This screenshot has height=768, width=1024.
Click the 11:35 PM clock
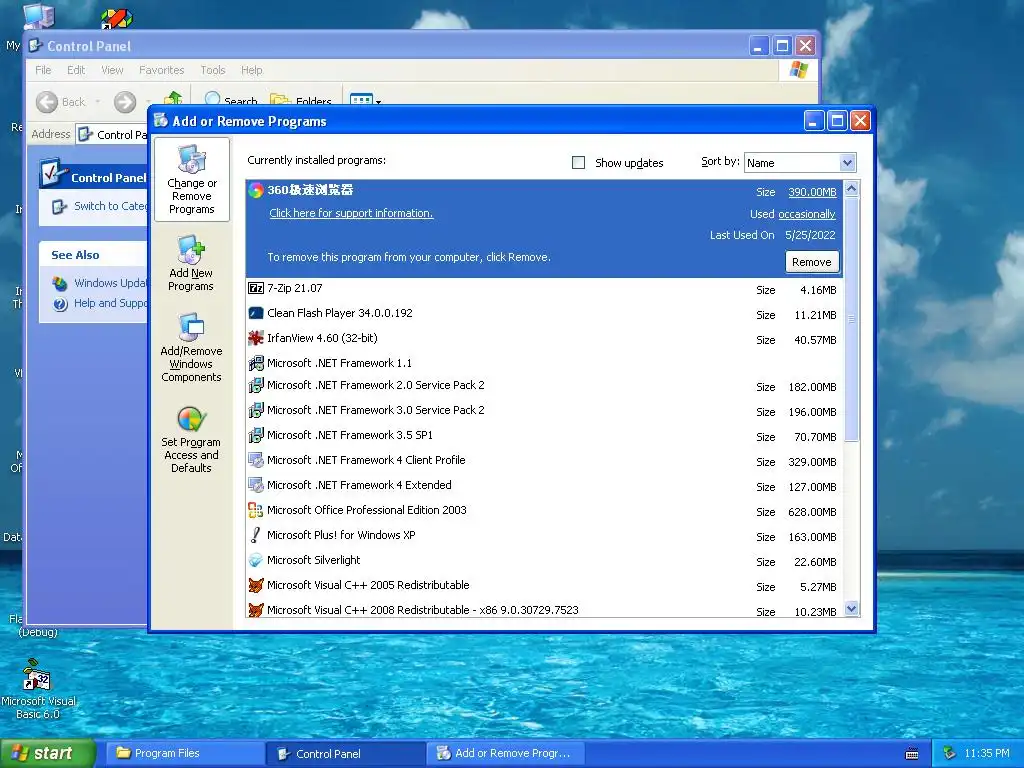(986, 754)
